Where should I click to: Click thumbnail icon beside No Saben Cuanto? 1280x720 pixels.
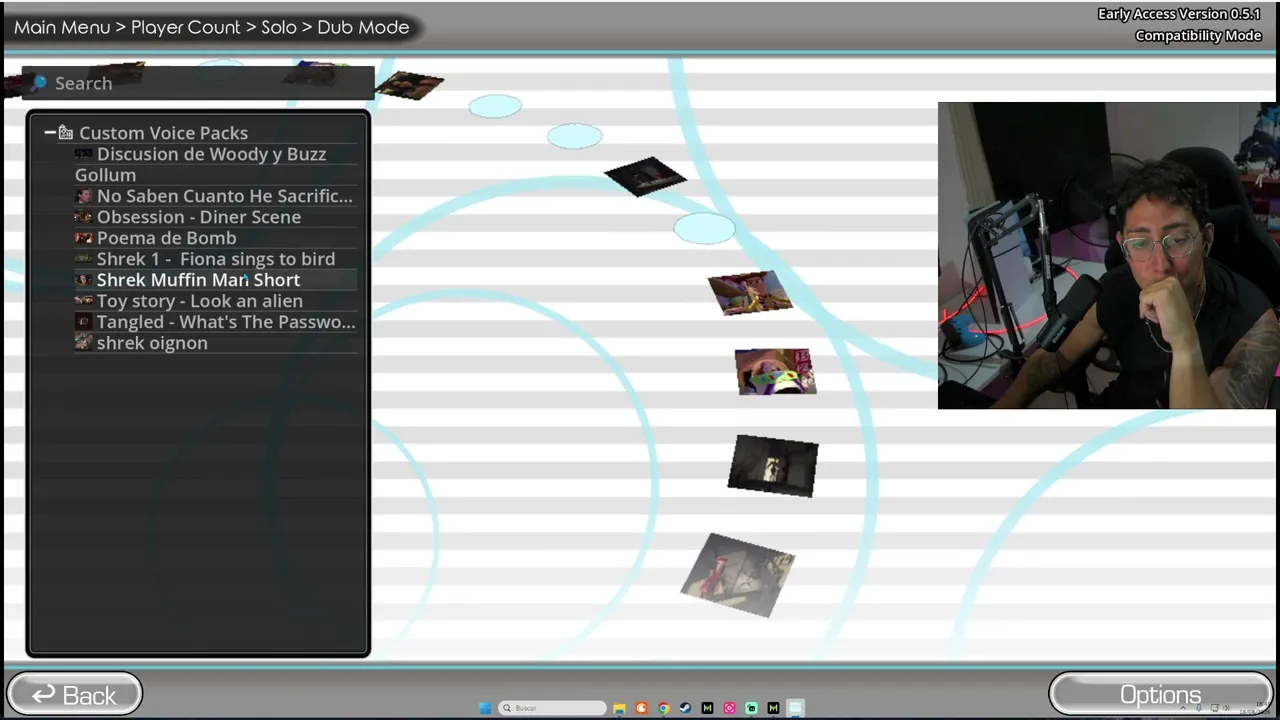(x=84, y=196)
